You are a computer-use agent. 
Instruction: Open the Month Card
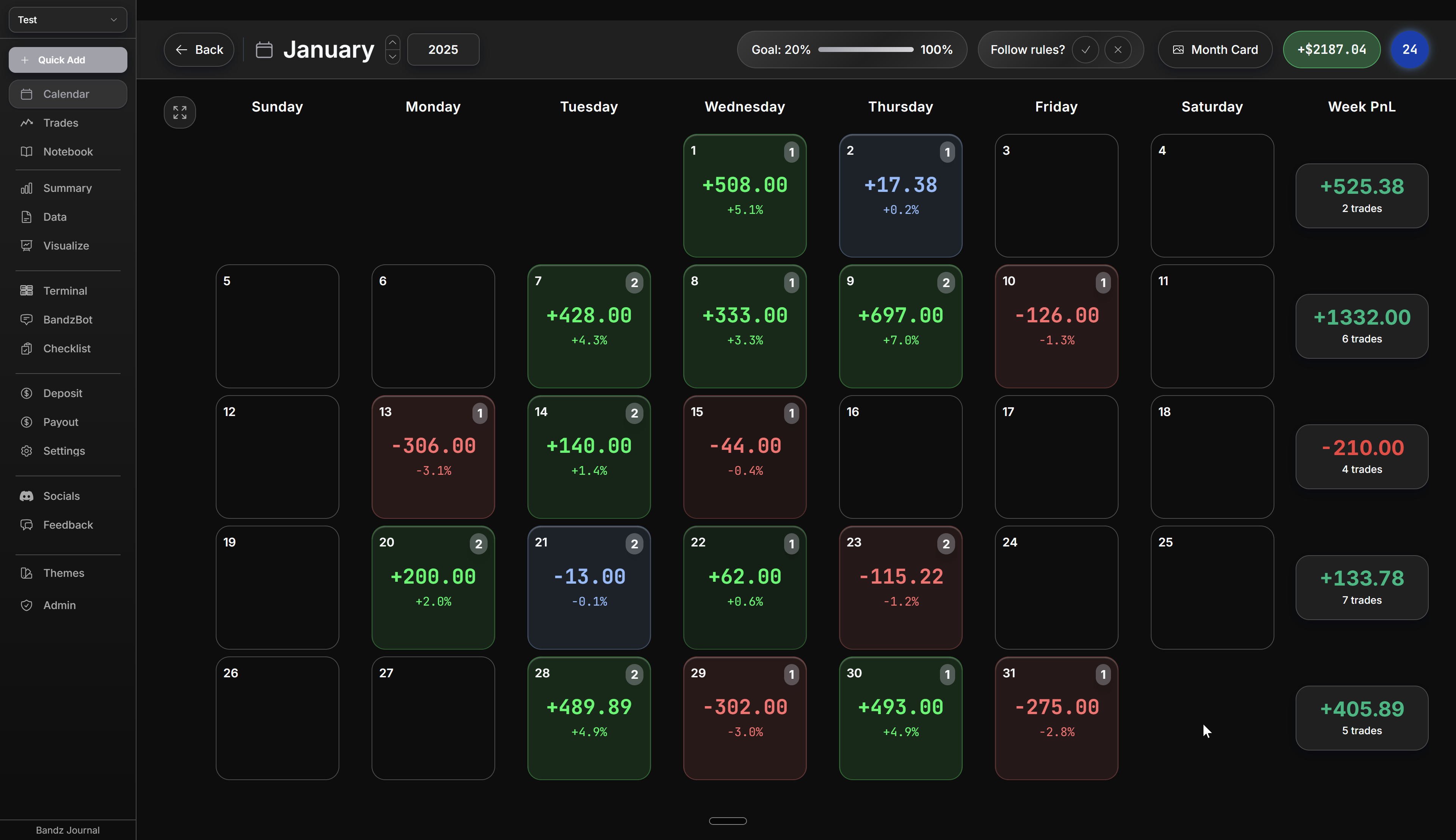tap(1215, 50)
